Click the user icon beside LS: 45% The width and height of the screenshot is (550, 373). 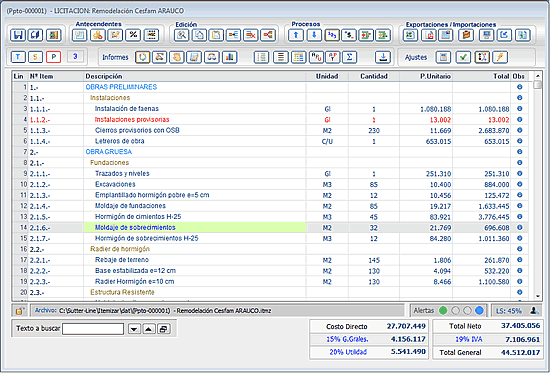coord(535,311)
